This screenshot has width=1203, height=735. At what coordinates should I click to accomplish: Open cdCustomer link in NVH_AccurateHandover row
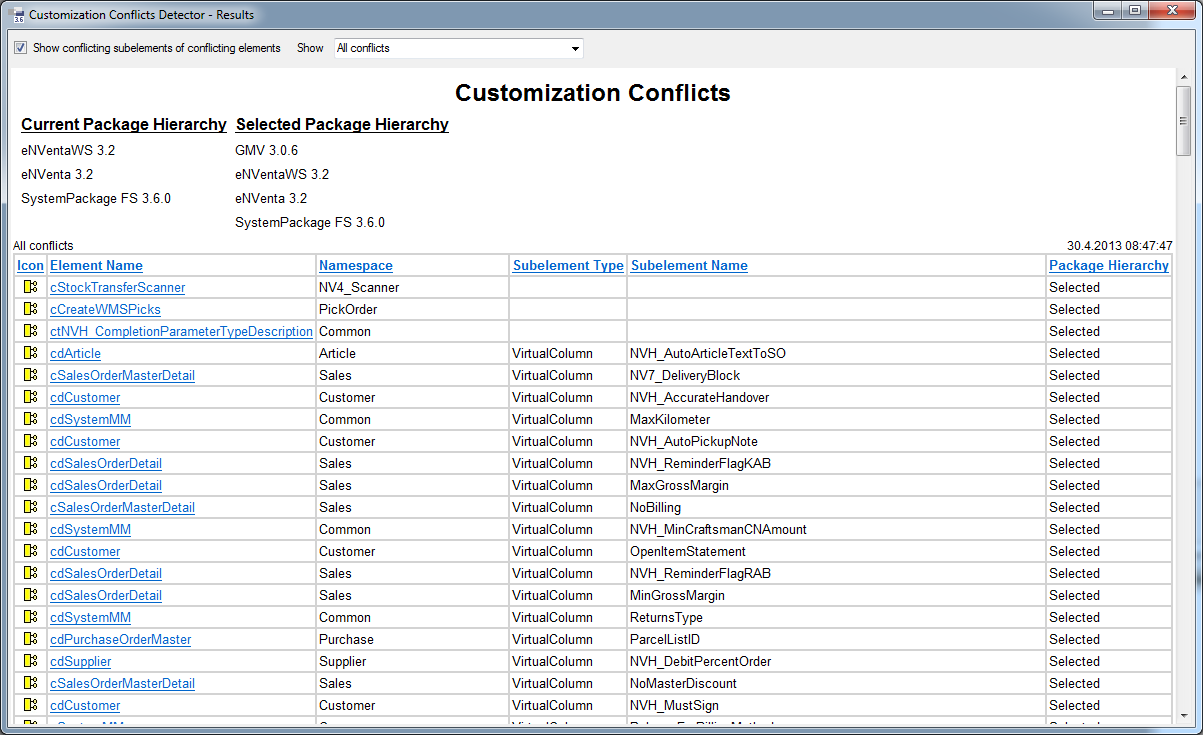click(x=85, y=397)
